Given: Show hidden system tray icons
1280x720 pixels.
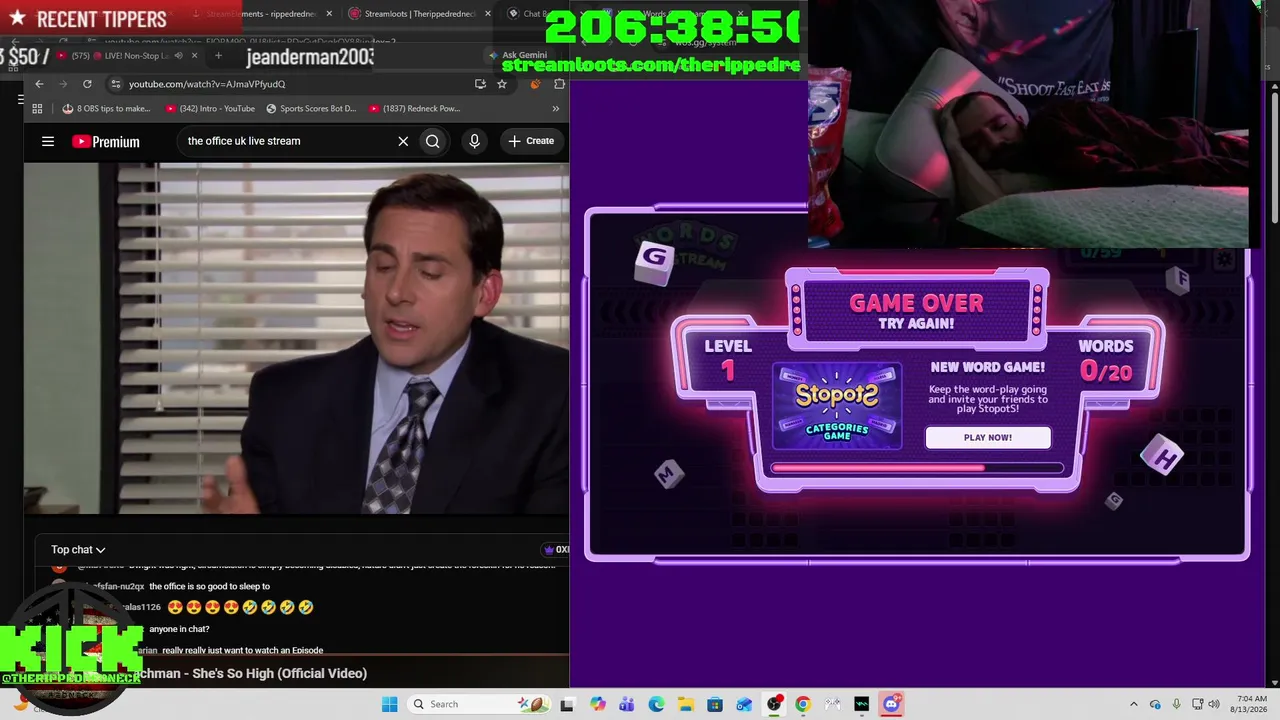Looking at the screenshot, I should point(1133,704).
